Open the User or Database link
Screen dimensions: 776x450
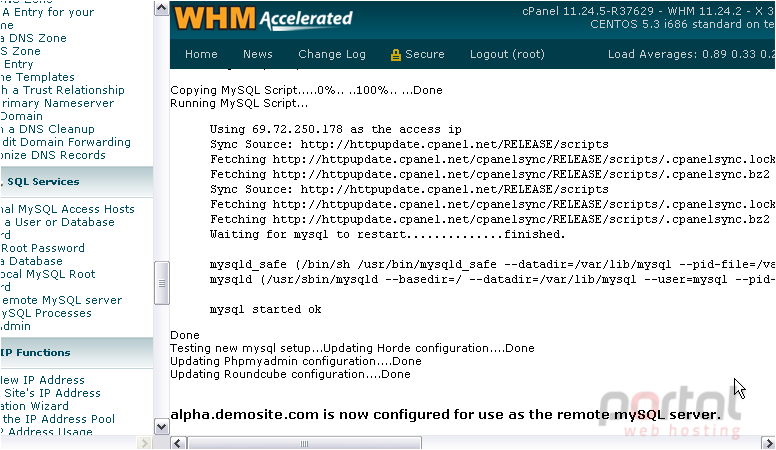(57, 222)
